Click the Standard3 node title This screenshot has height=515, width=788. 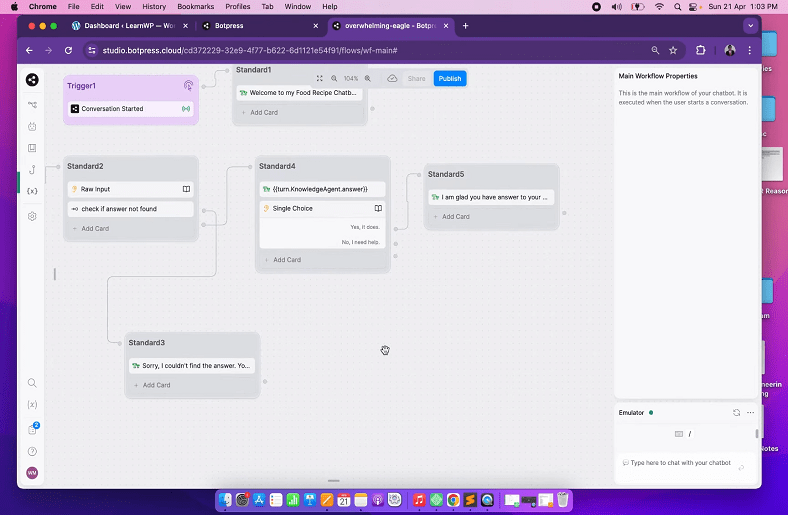pyautogui.click(x=147, y=343)
